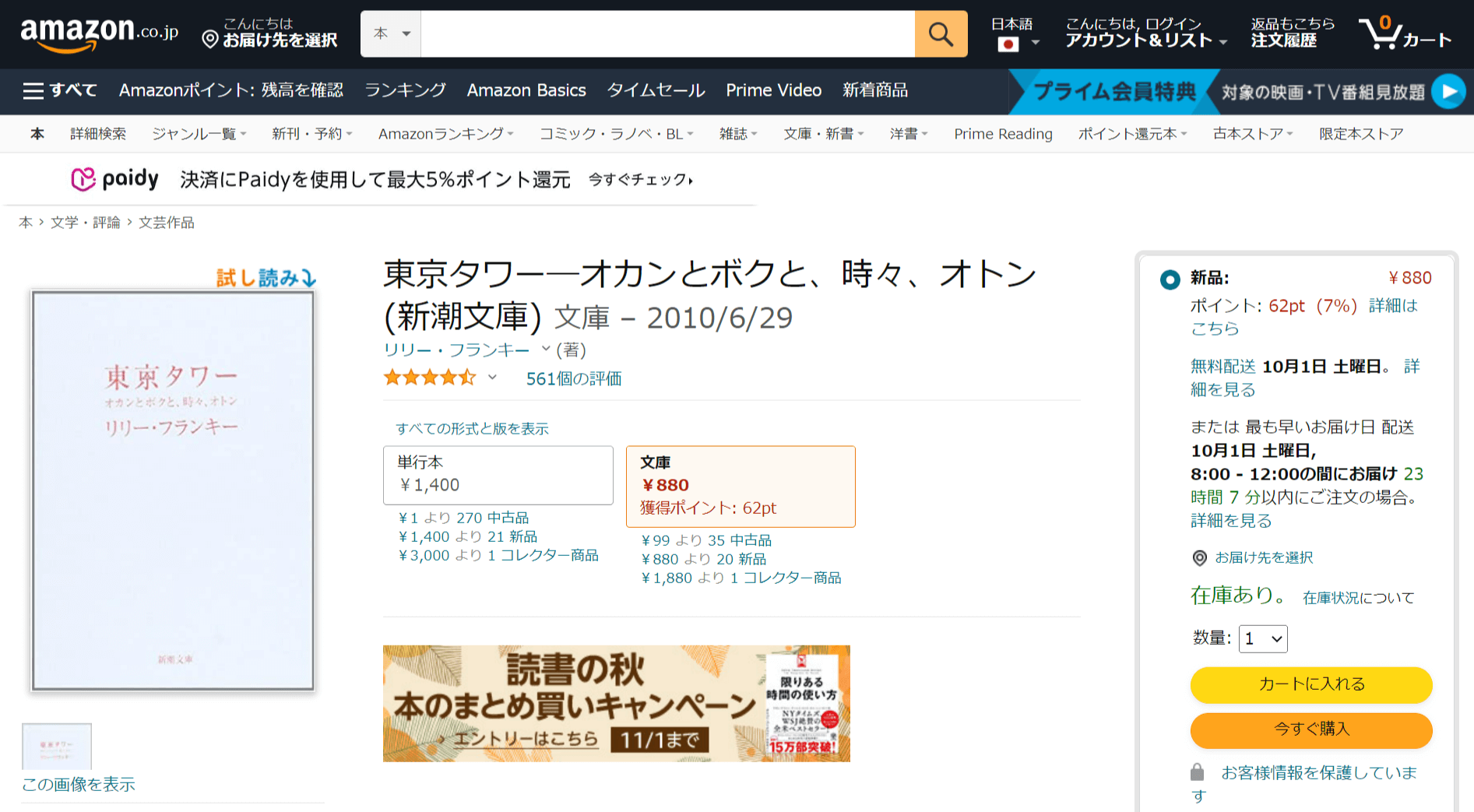Click the orange search magnifier button
The image size is (1474, 812).
941,34
